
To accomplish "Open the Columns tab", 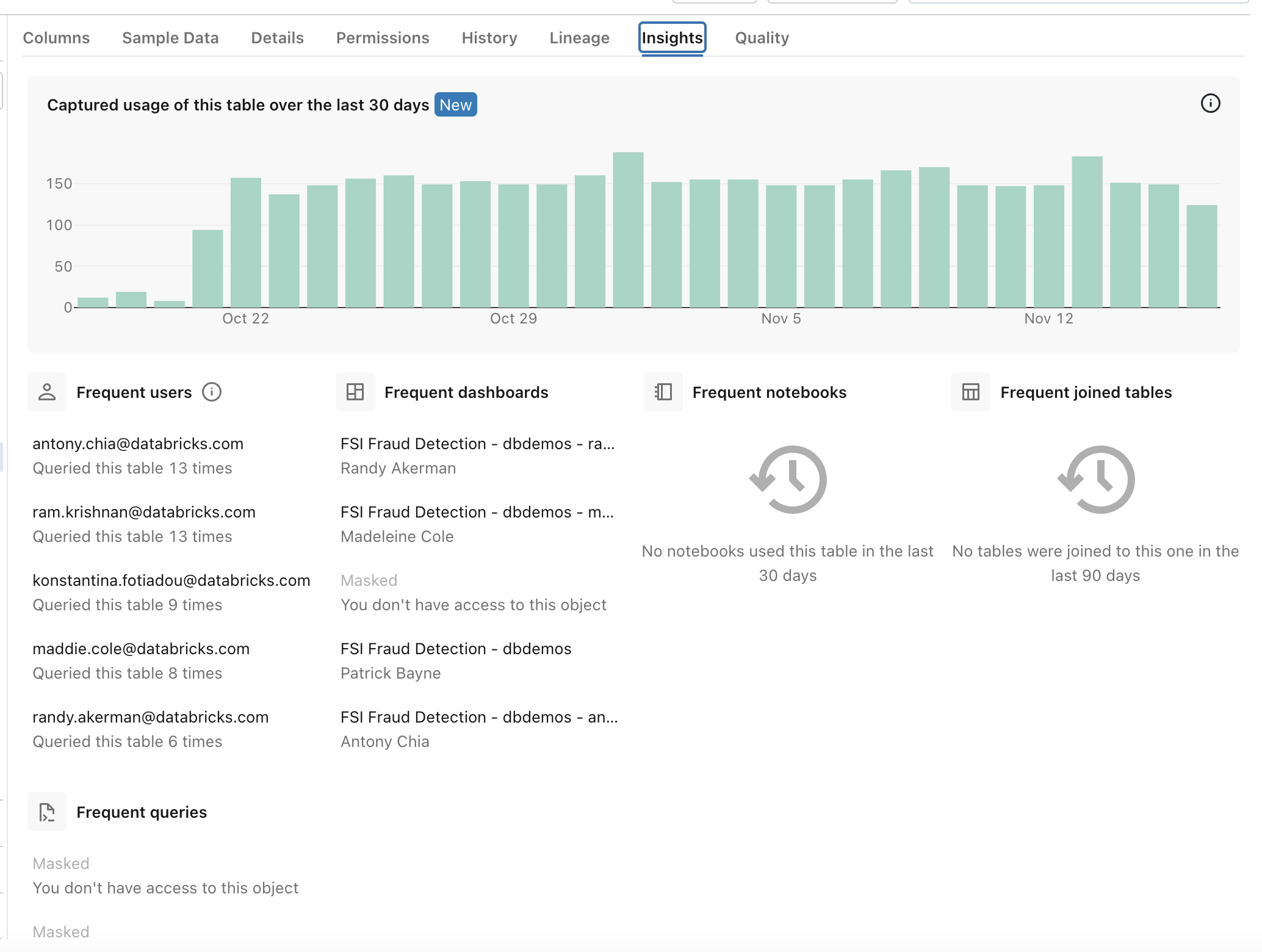I will click(x=56, y=37).
